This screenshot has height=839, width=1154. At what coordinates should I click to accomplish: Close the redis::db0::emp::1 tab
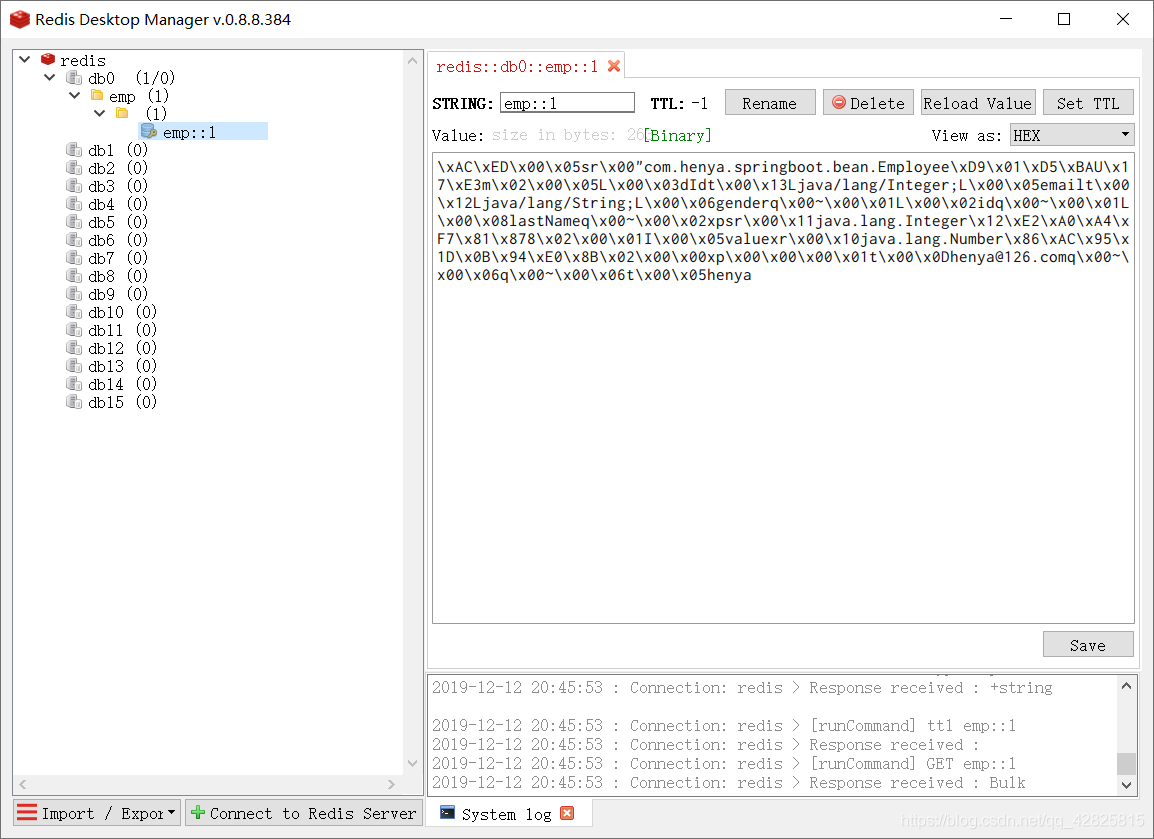tap(614, 66)
